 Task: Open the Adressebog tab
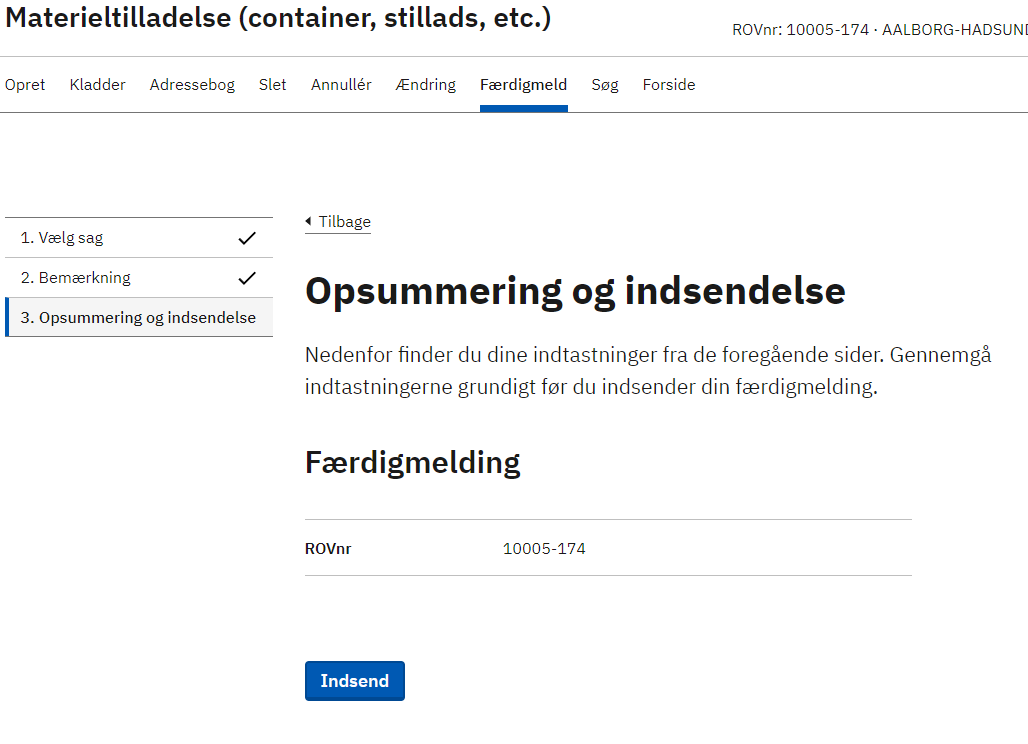coord(192,85)
